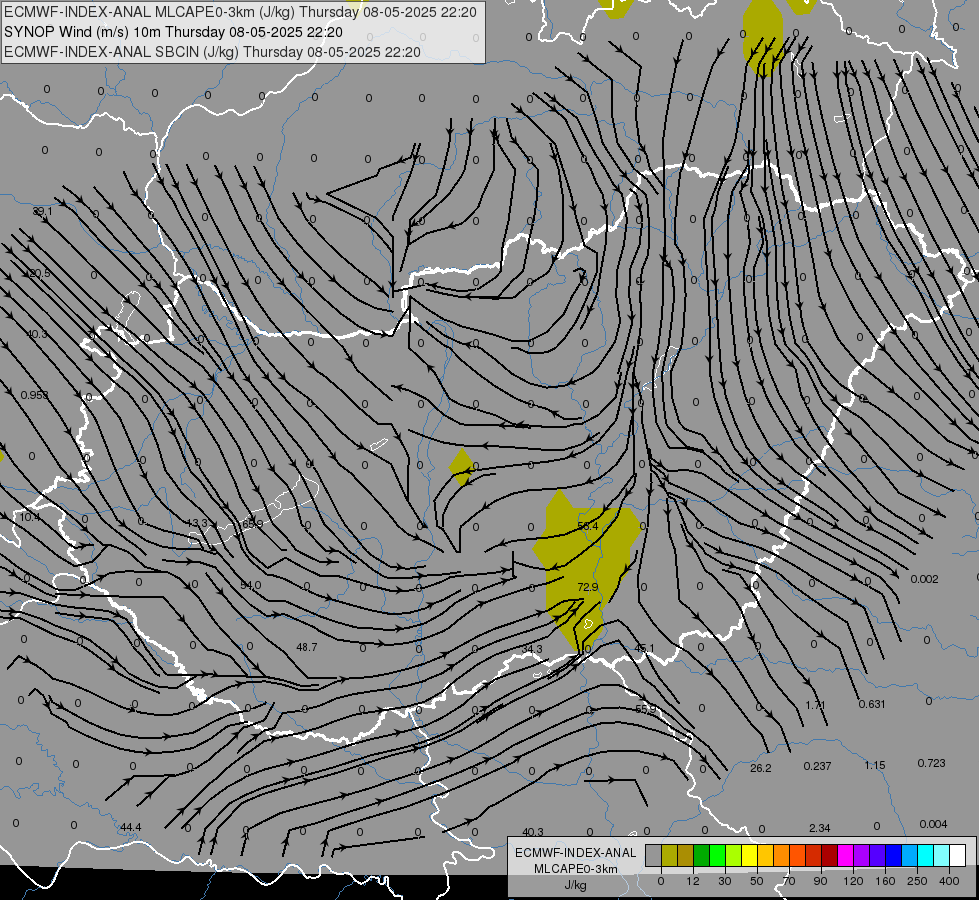This screenshot has height=900, width=979.
Task: Click the 'ECMWF-INDEX-ANAL SBCIN' title line
Action: tap(212, 52)
